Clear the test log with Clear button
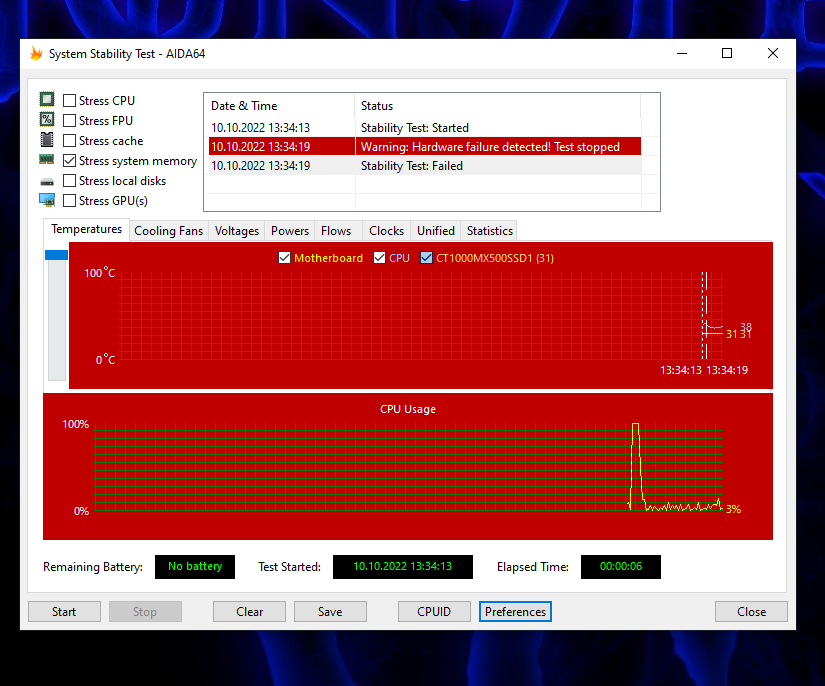Viewport: 825px width, 686px height. [x=249, y=612]
